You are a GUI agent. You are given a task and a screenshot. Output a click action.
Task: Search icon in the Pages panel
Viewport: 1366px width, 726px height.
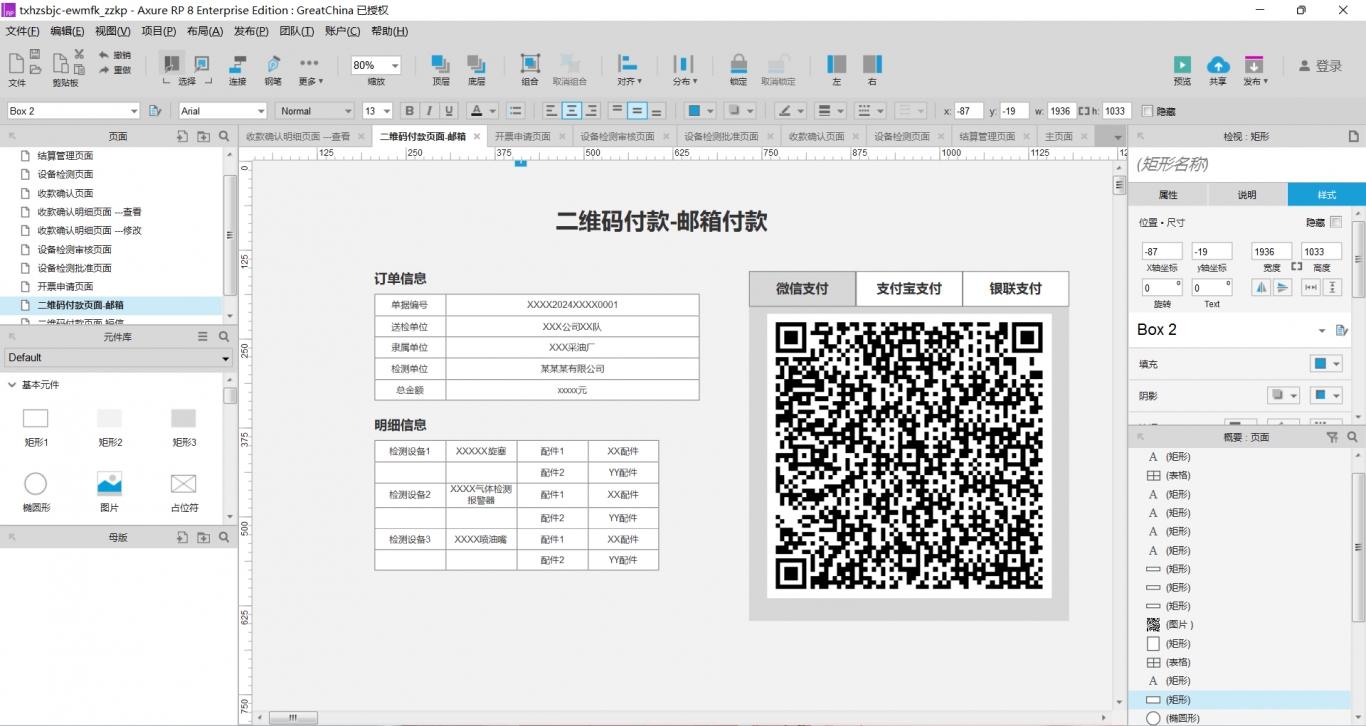click(224, 136)
